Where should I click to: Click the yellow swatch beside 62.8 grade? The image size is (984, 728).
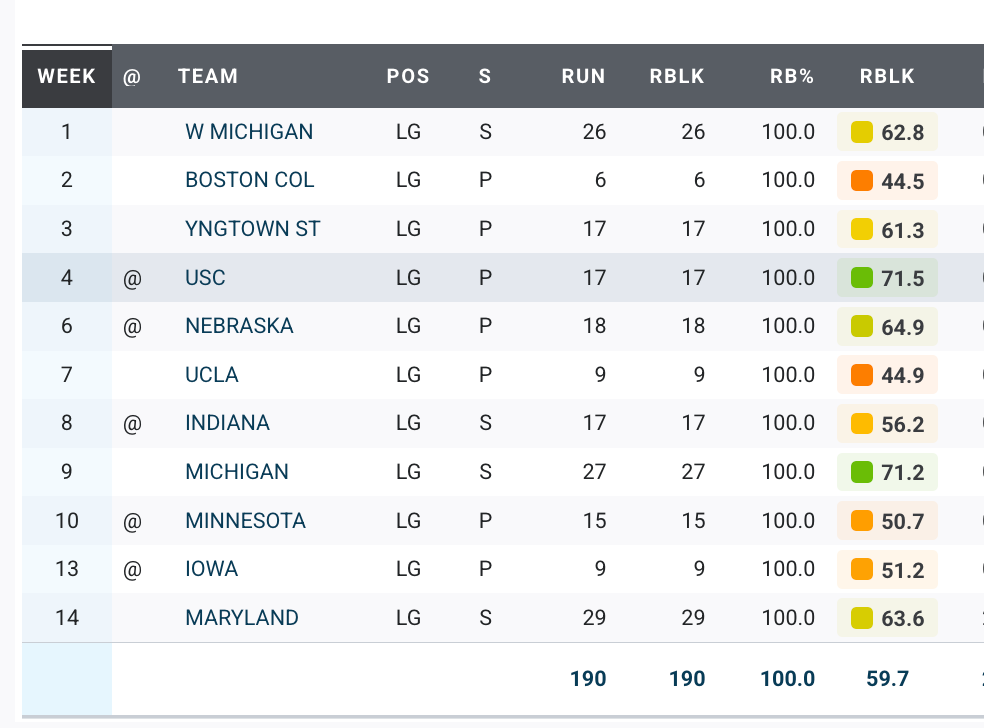tap(862, 132)
